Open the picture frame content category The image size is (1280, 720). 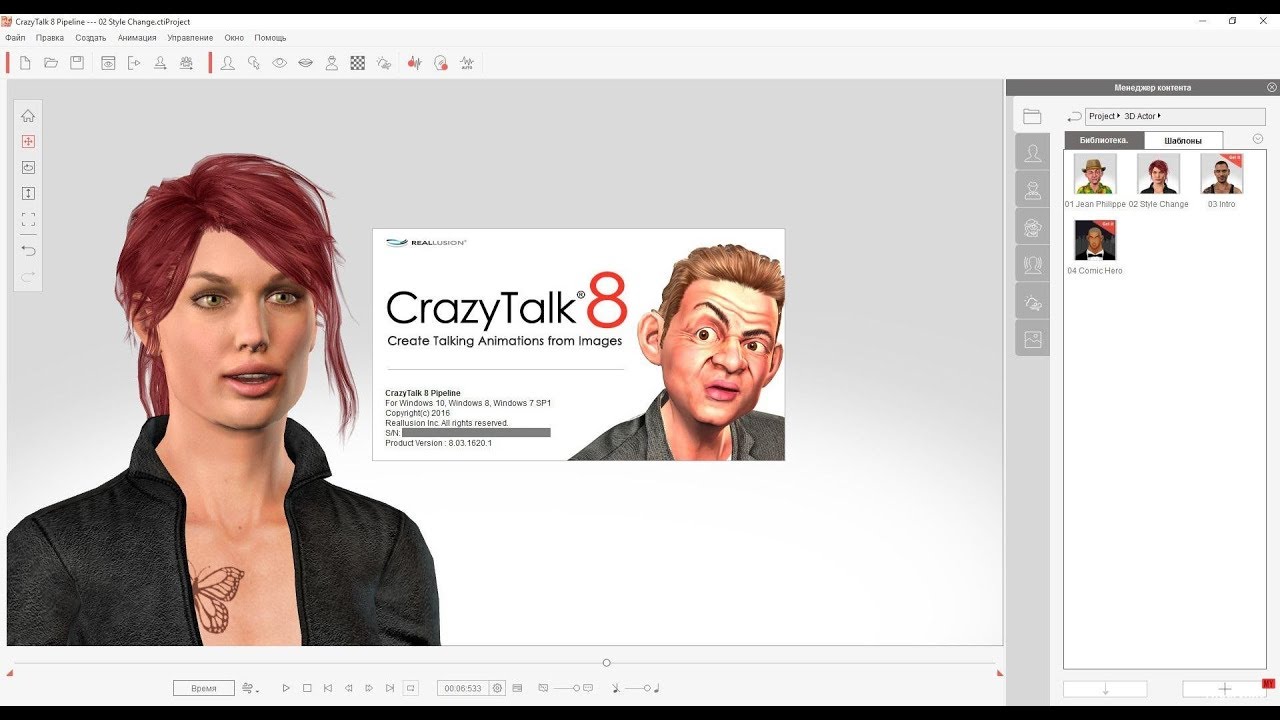click(1032, 339)
